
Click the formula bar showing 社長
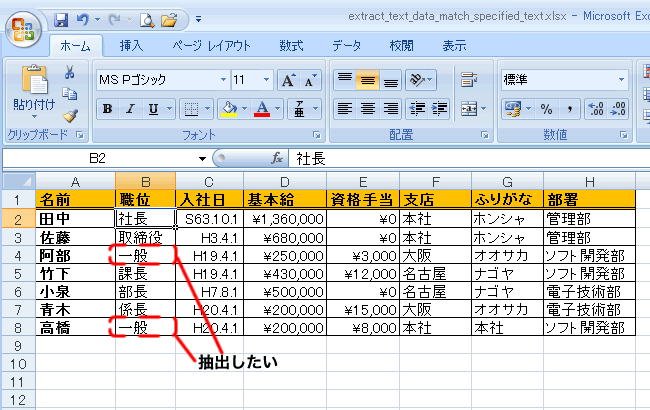point(469,158)
